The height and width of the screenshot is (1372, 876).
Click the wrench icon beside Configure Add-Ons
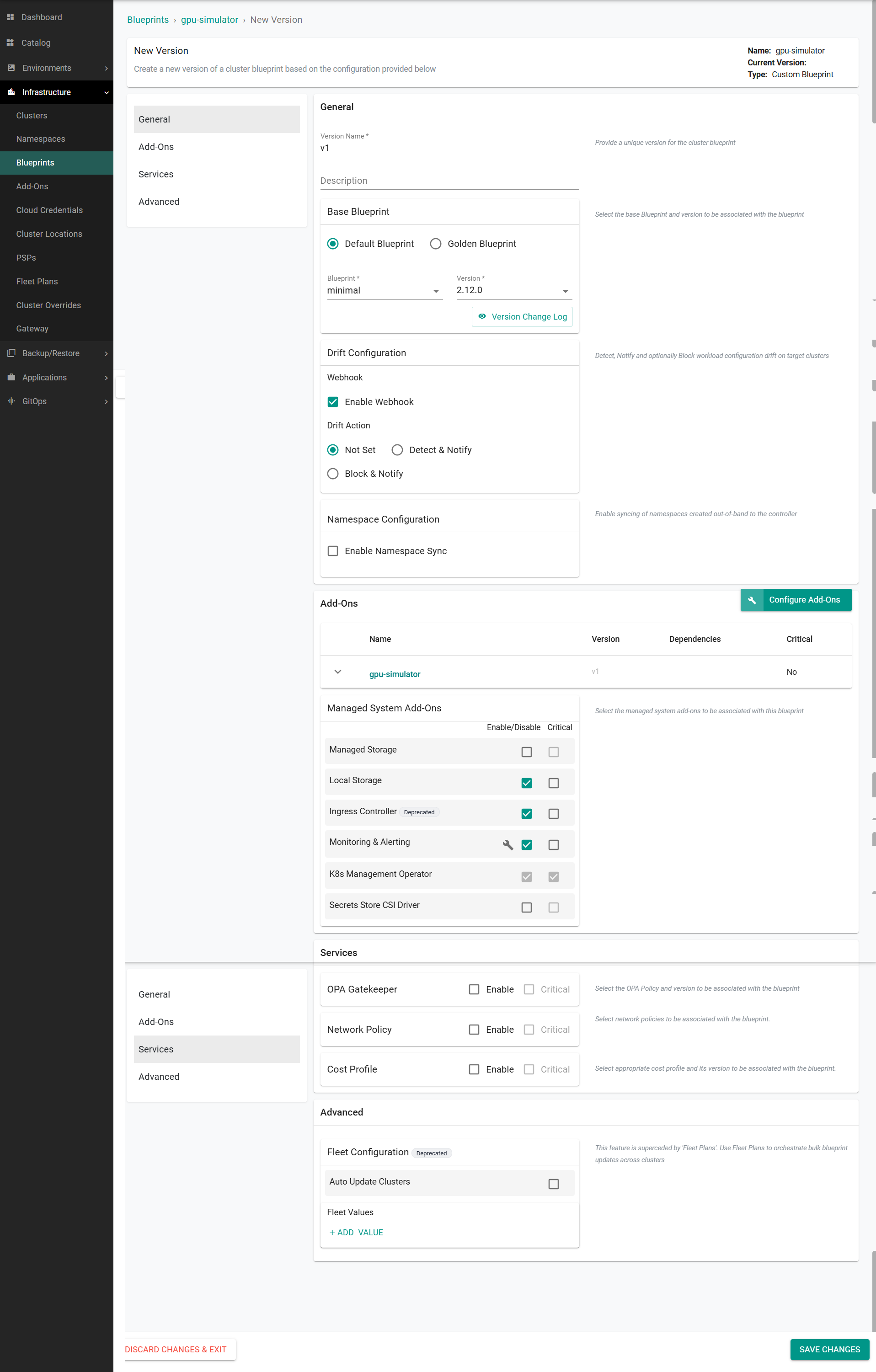pyautogui.click(x=752, y=600)
